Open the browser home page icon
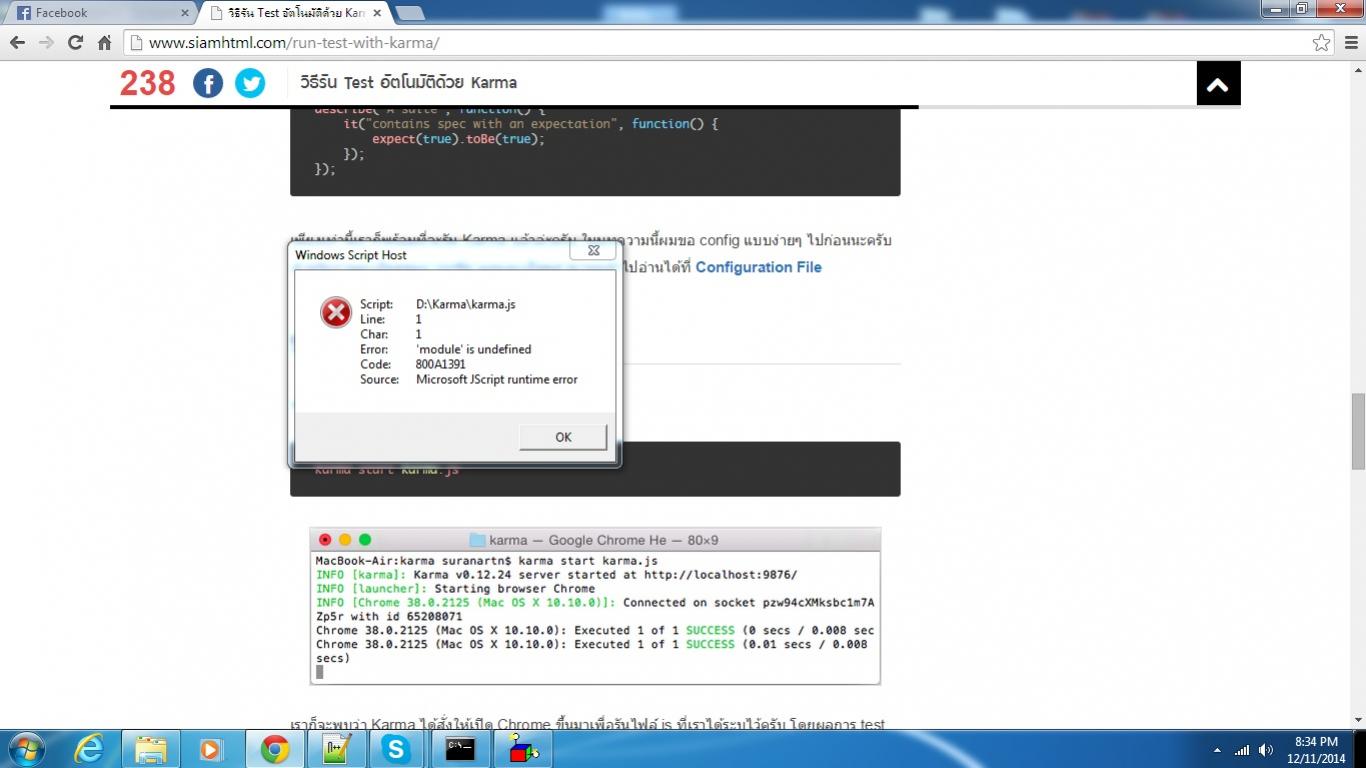This screenshot has width=1366, height=768. coord(104,42)
